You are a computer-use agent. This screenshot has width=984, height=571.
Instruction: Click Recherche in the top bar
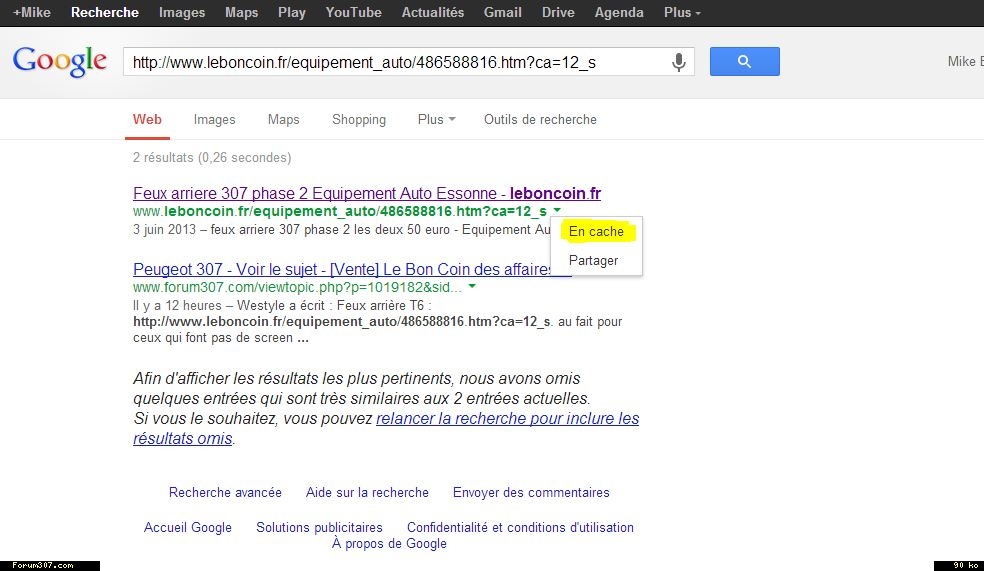coord(105,13)
